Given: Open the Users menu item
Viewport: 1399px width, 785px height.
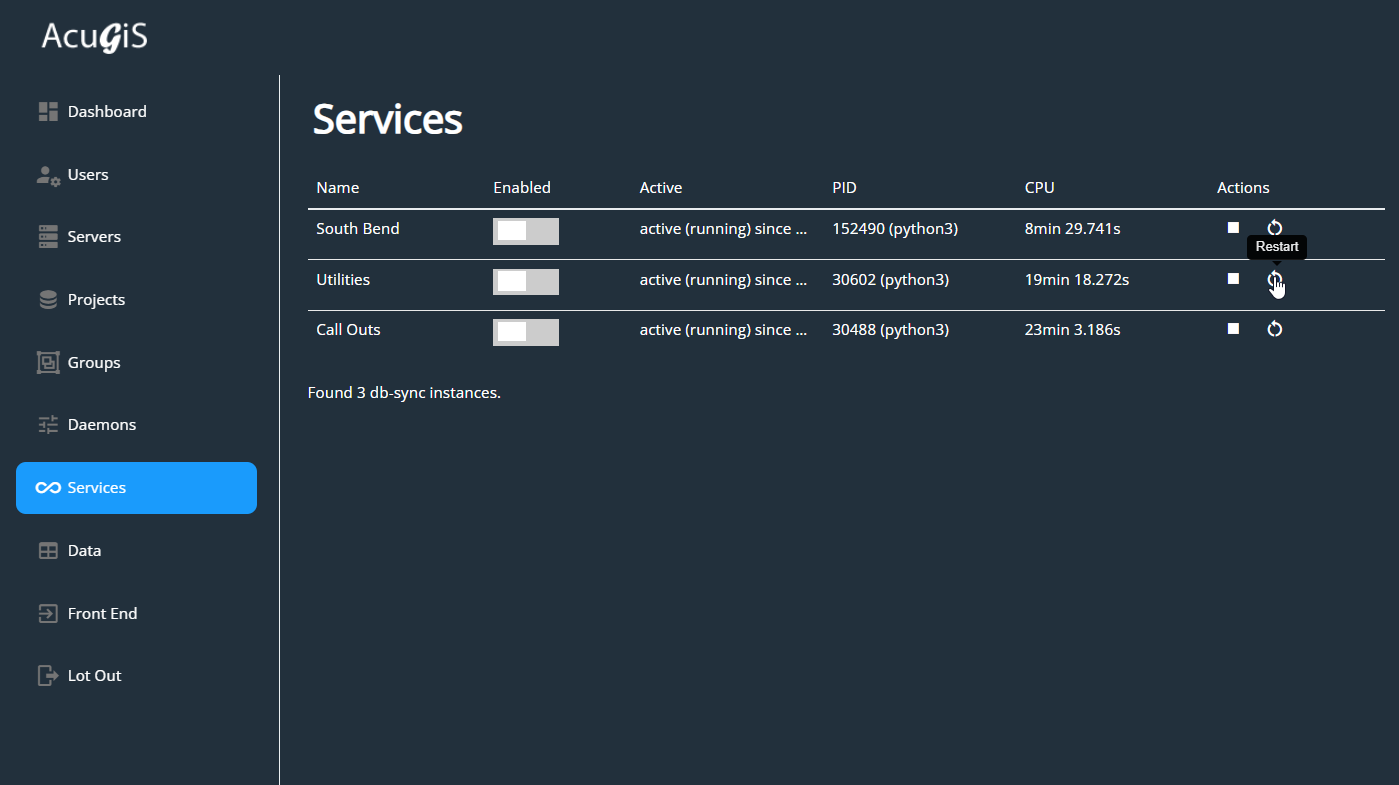Looking at the screenshot, I should (x=88, y=175).
